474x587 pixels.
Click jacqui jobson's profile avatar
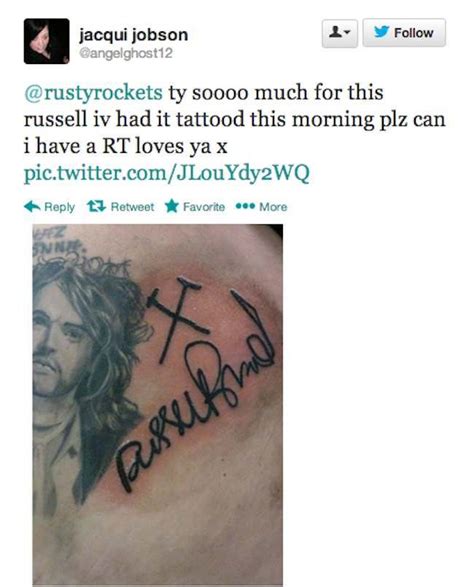coord(46,41)
